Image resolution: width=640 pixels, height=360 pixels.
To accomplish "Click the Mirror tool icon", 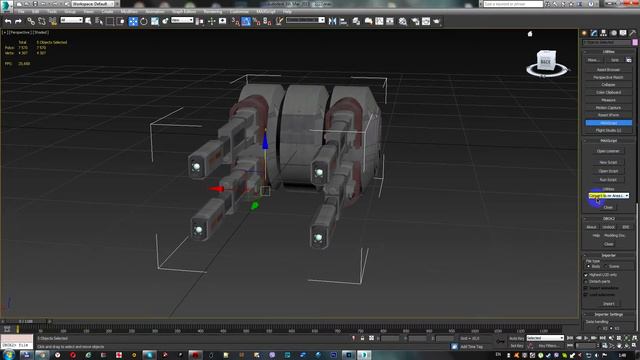I will pos(332,21).
